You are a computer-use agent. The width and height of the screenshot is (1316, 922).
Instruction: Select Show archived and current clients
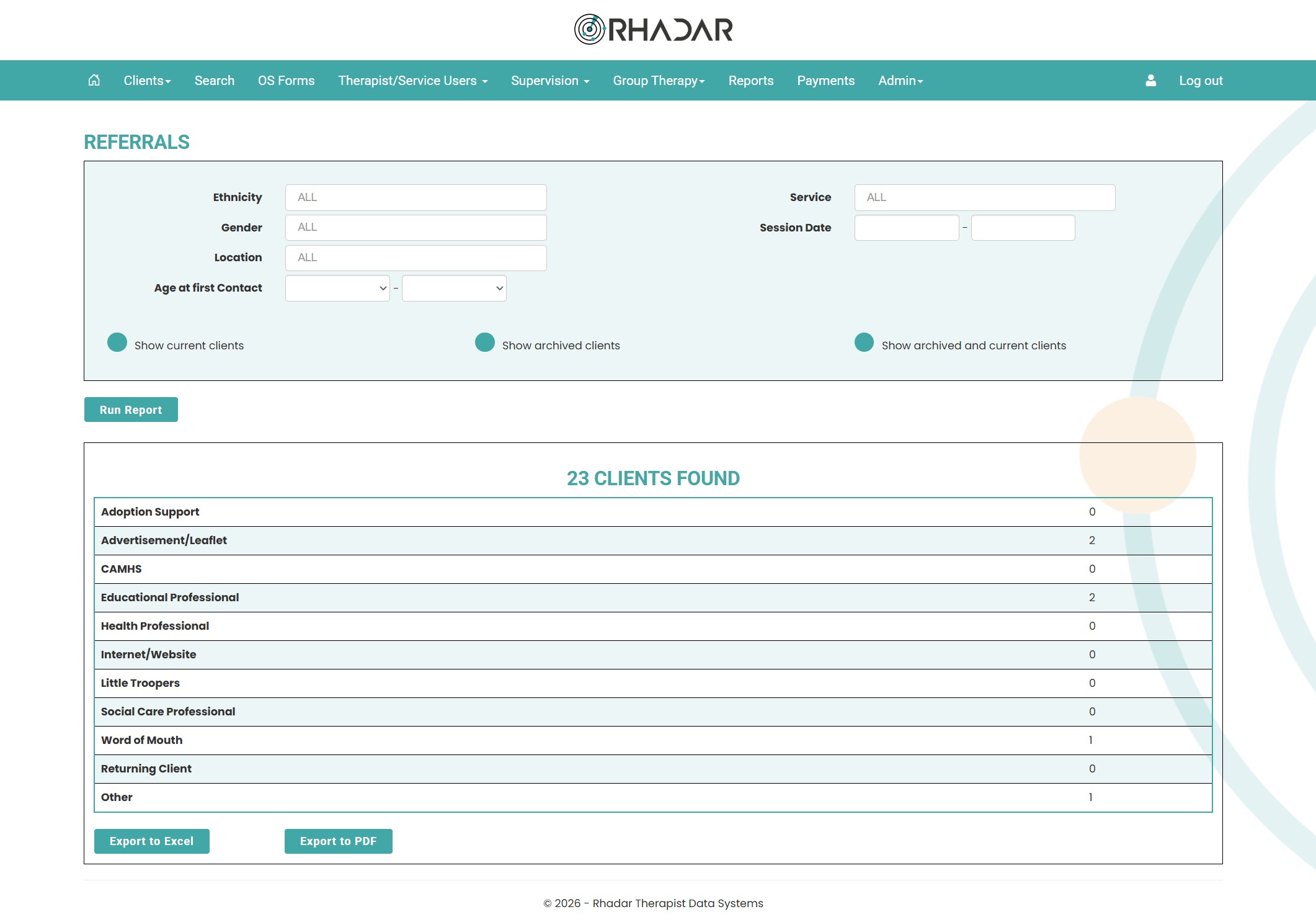pyautogui.click(x=864, y=342)
